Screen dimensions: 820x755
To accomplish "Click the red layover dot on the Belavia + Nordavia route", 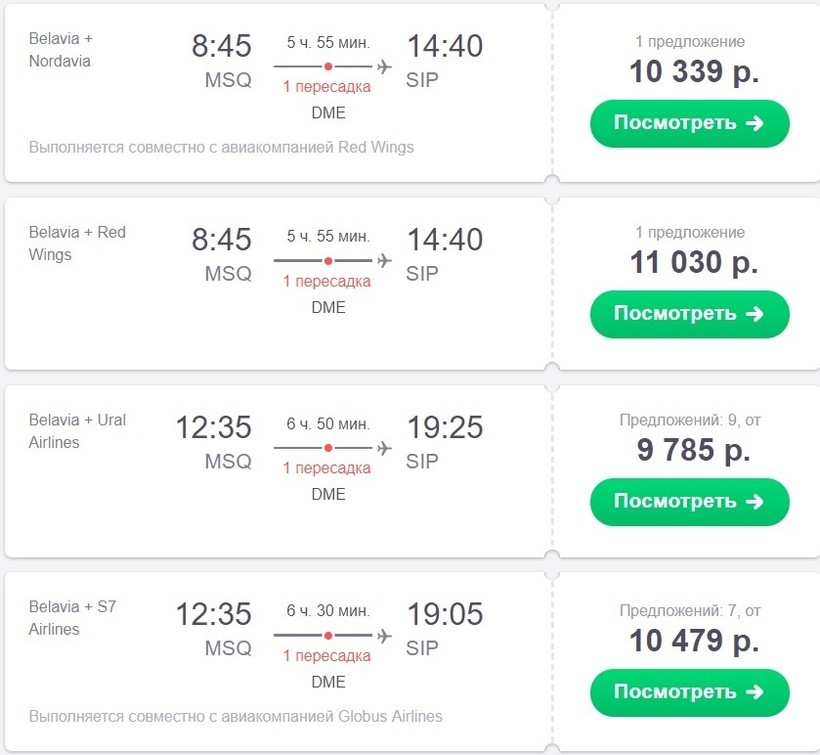I will coord(328,67).
